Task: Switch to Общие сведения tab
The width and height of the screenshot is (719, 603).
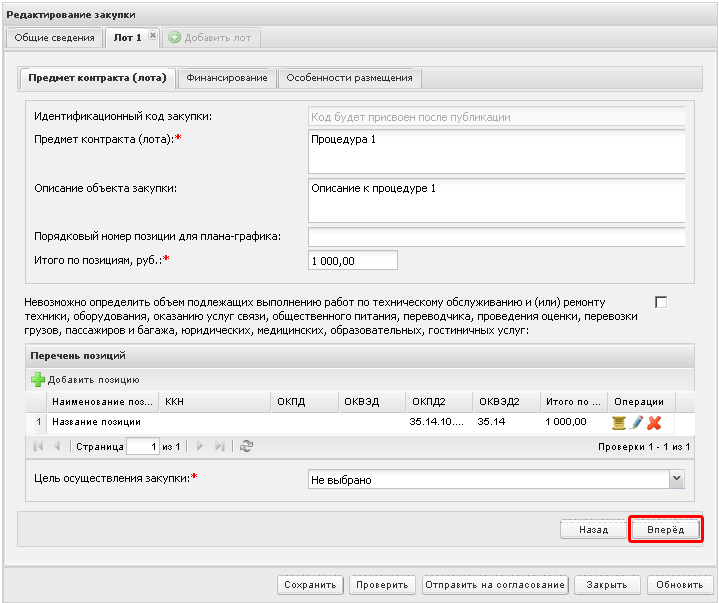Action: pos(54,38)
